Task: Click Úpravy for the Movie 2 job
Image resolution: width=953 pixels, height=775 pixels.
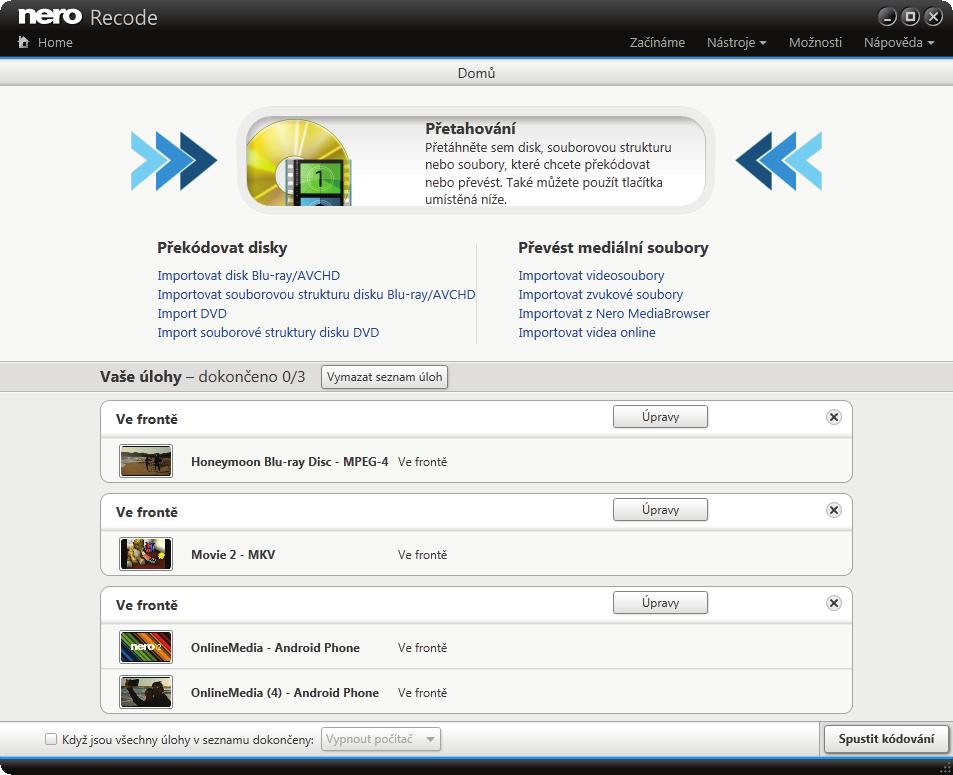Action: click(660, 509)
